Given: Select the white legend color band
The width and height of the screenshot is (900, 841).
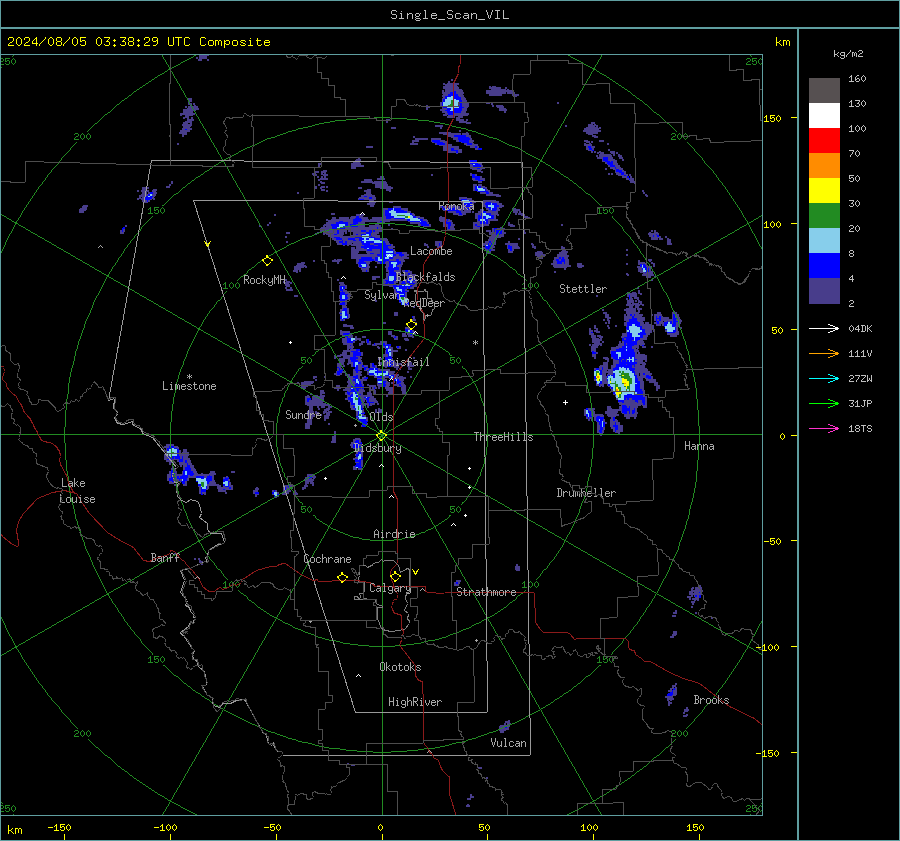Looking at the screenshot, I should coord(824,116).
